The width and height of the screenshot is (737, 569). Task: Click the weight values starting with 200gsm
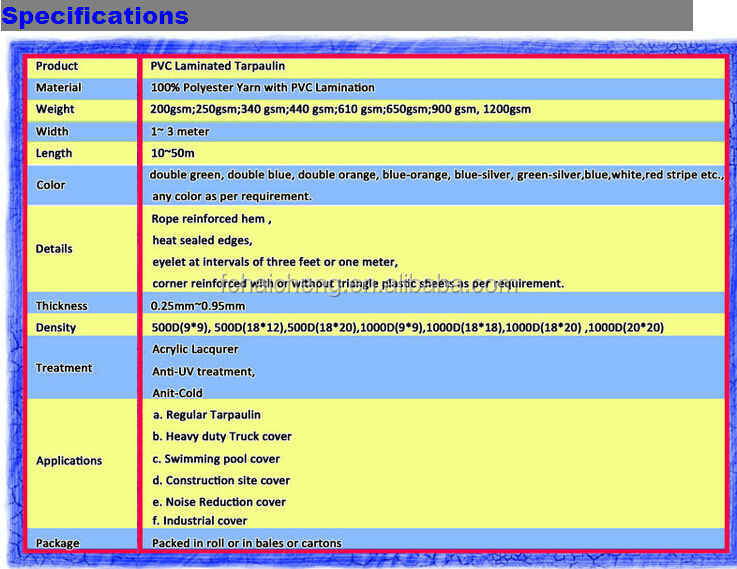(x=341, y=109)
